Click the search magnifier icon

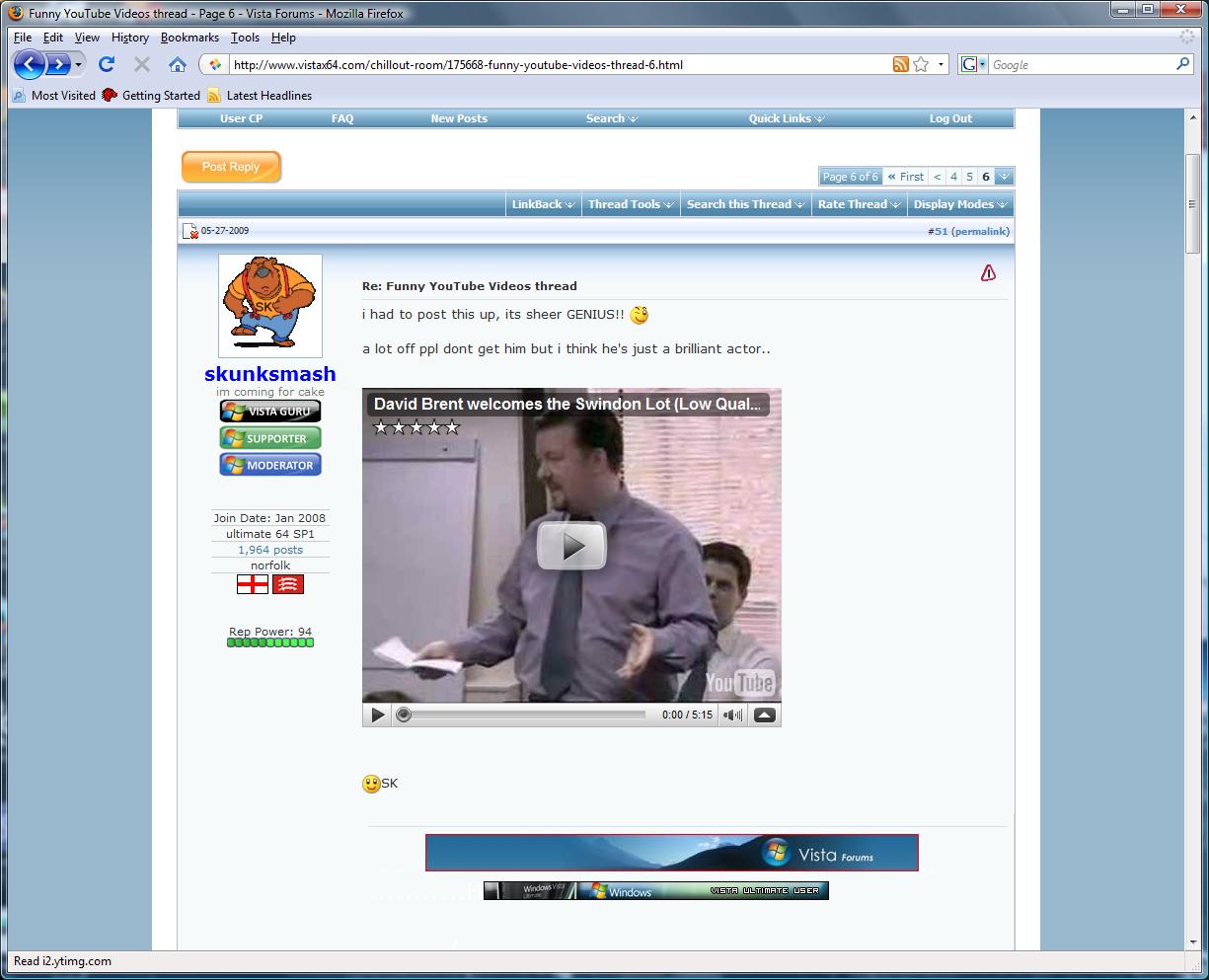coord(1183,64)
